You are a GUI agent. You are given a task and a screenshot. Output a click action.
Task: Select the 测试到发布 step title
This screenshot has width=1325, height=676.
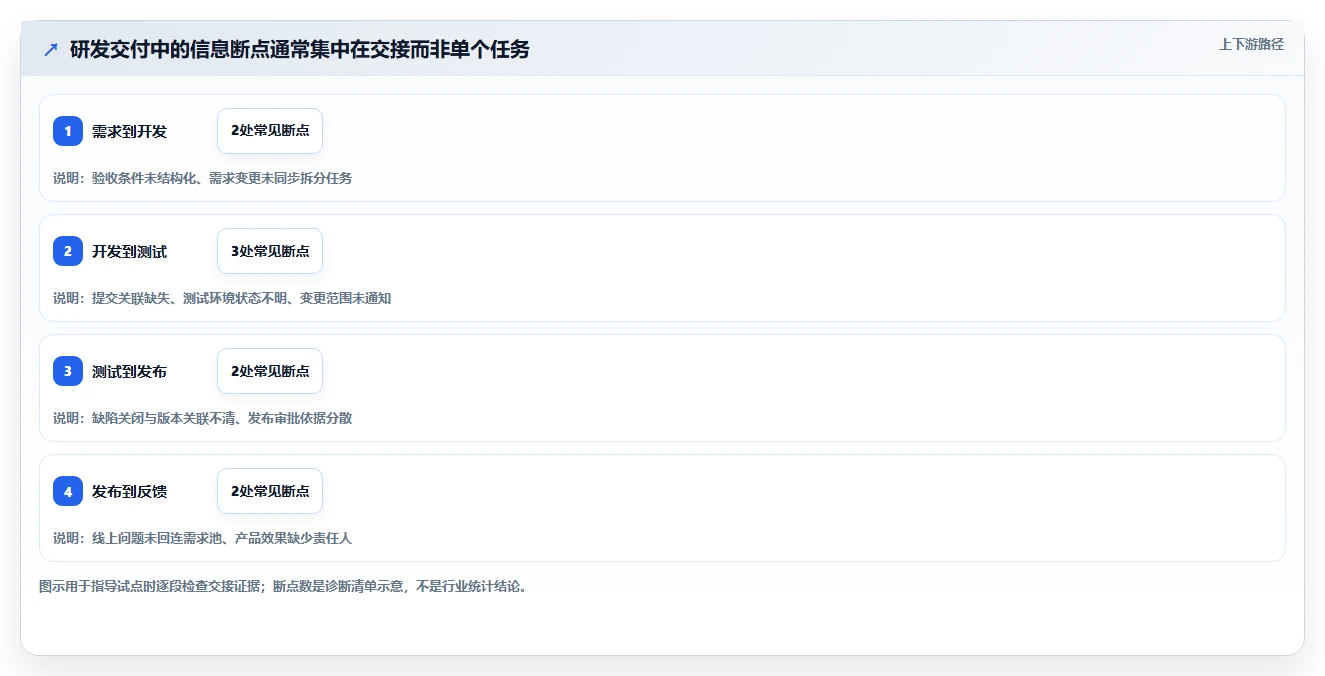point(129,371)
